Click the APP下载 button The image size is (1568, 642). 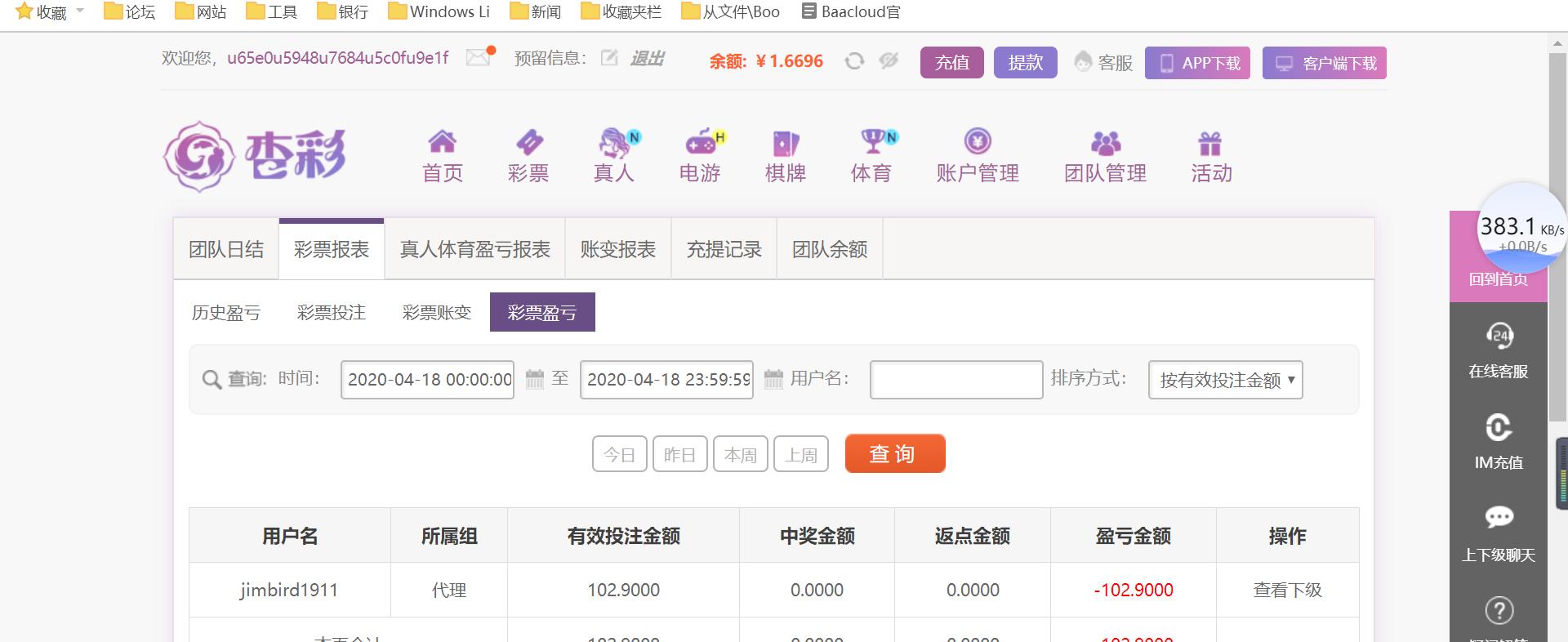(1197, 63)
